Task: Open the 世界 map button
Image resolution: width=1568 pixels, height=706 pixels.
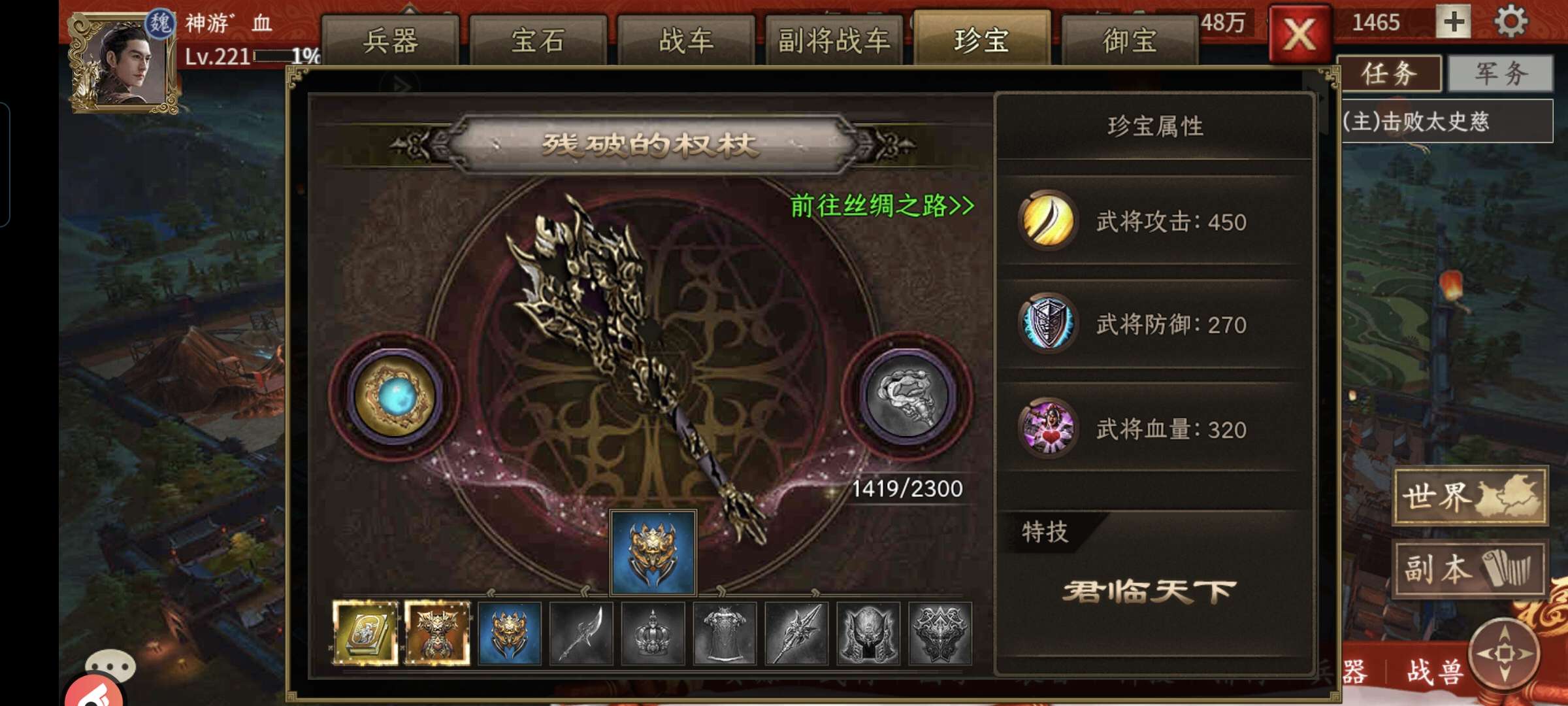Action: [x=1470, y=496]
